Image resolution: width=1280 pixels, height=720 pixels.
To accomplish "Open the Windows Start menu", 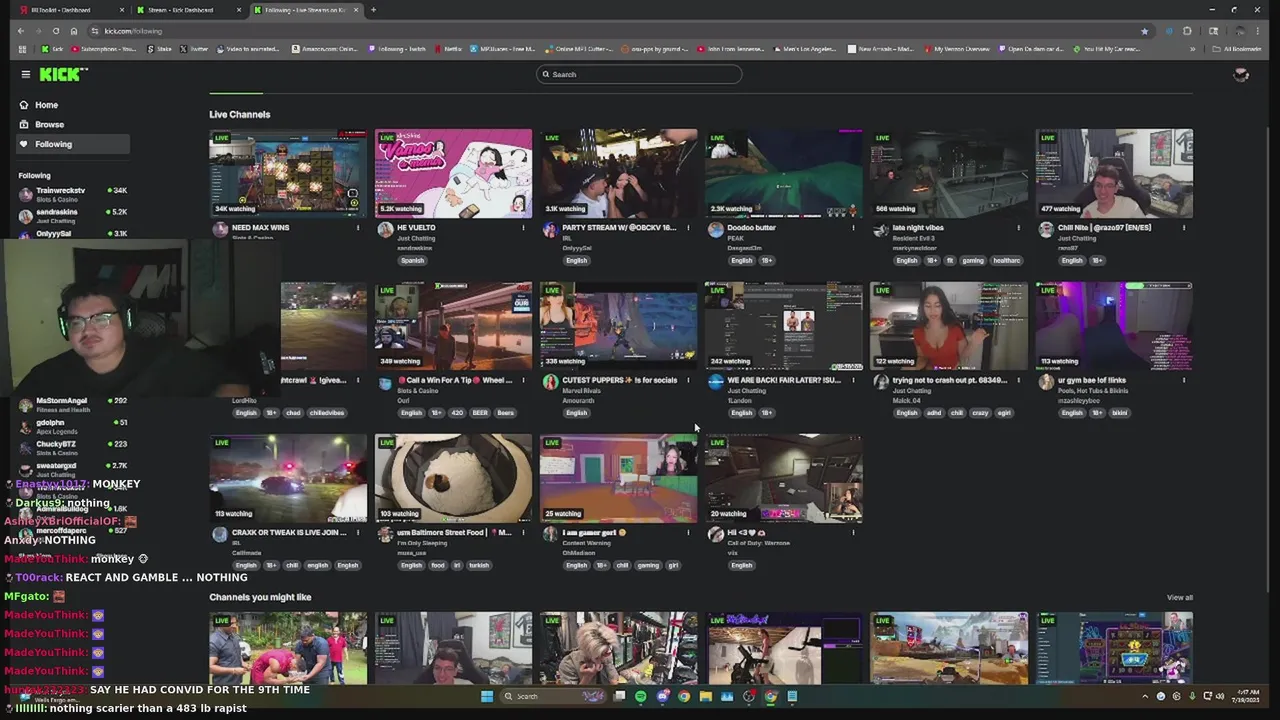I will pos(487,696).
